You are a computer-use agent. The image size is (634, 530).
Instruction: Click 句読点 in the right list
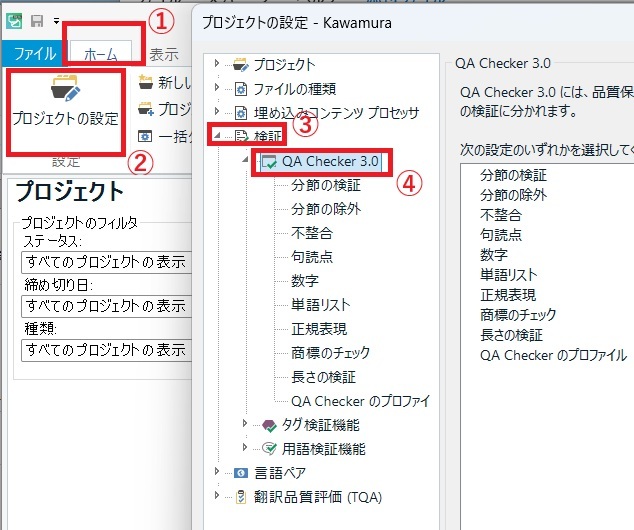pyautogui.click(x=501, y=234)
